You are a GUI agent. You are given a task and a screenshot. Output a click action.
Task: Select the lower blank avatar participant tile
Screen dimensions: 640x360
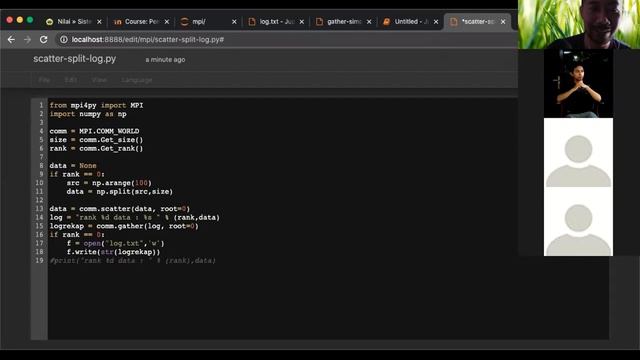pyautogui.click(x=578, y=222)
